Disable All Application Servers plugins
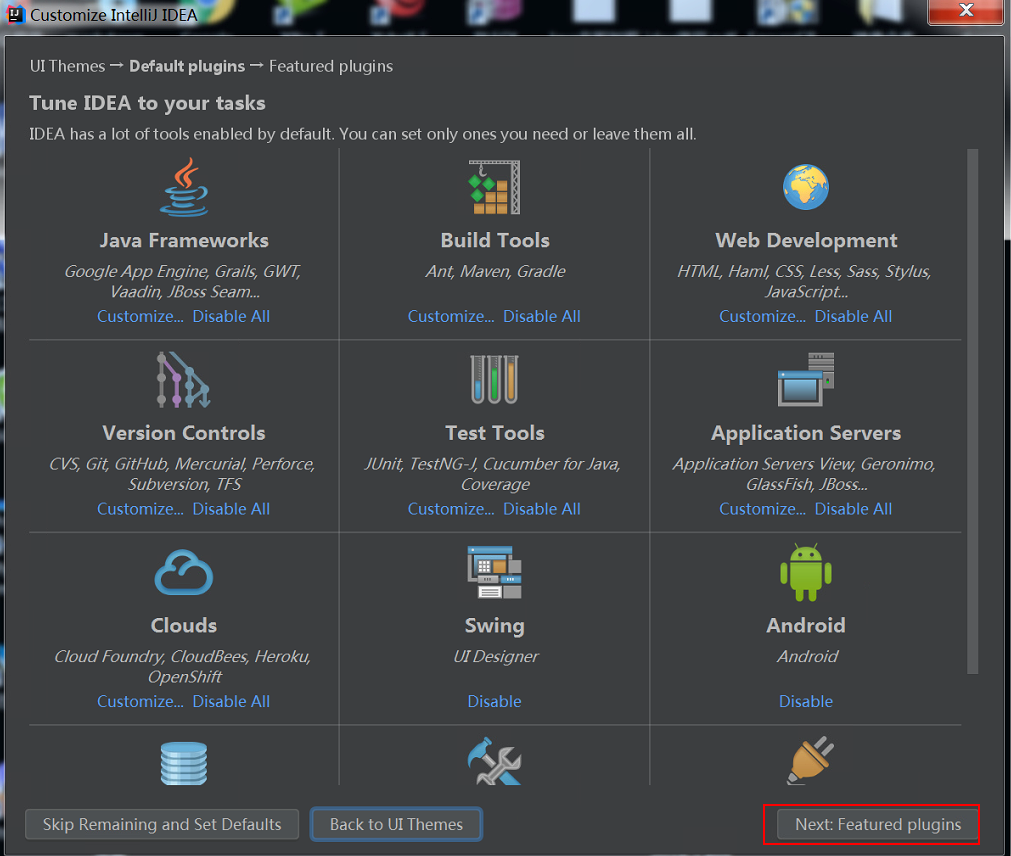This screenshot has width=1011, height=856. tap(853, 509)
